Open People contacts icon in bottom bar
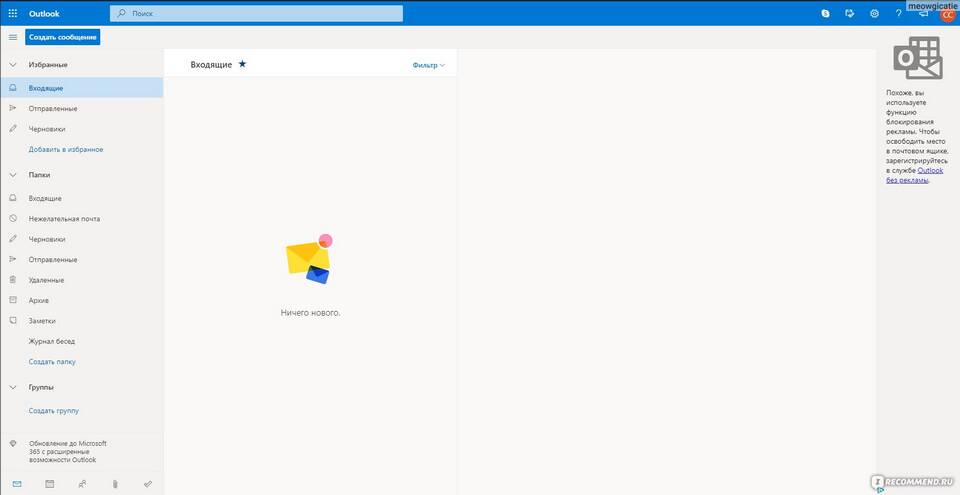Image resolution: width=960 pixels, height=495 pixels. pos(82,484)
